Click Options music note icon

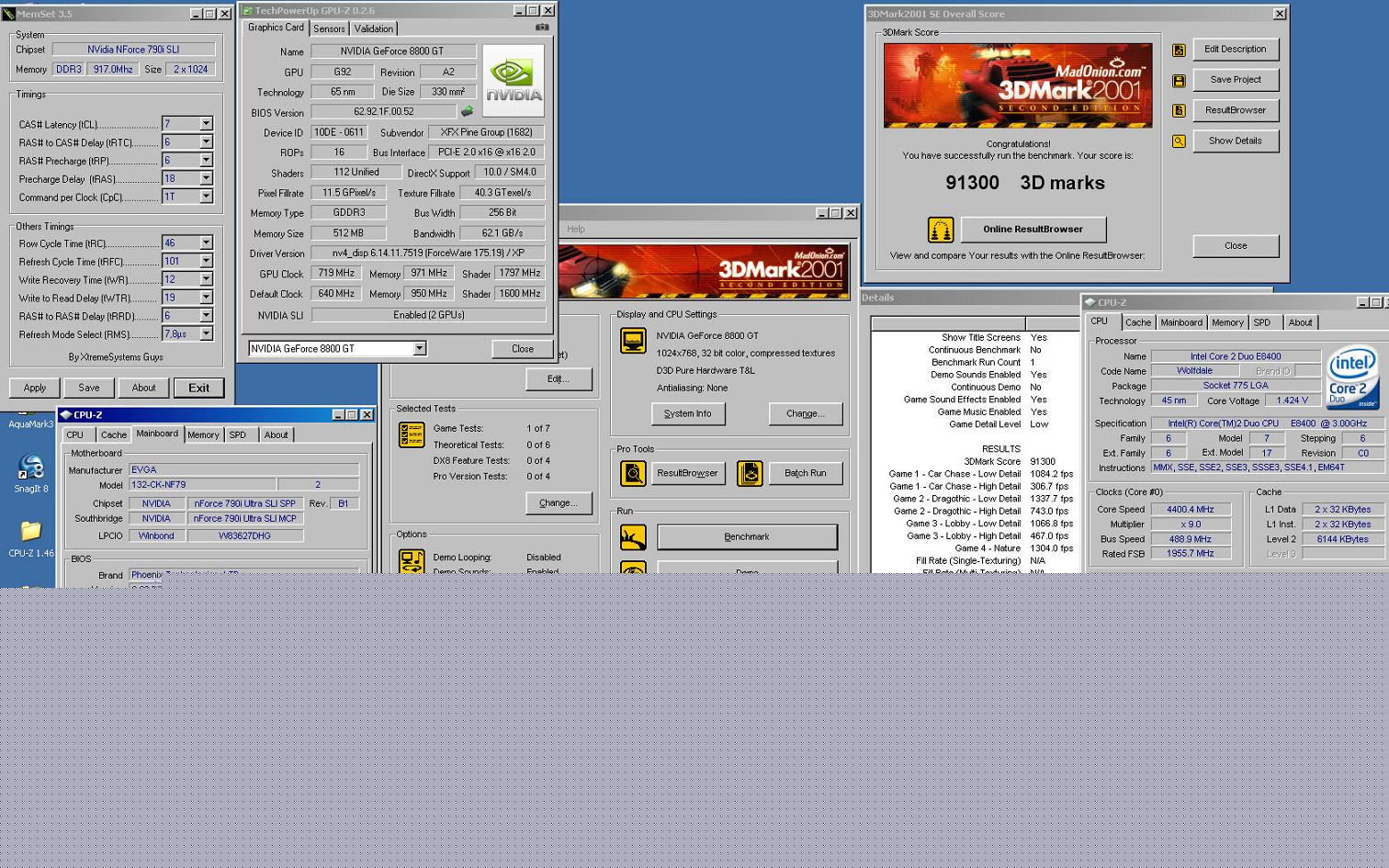pos(412,561)
